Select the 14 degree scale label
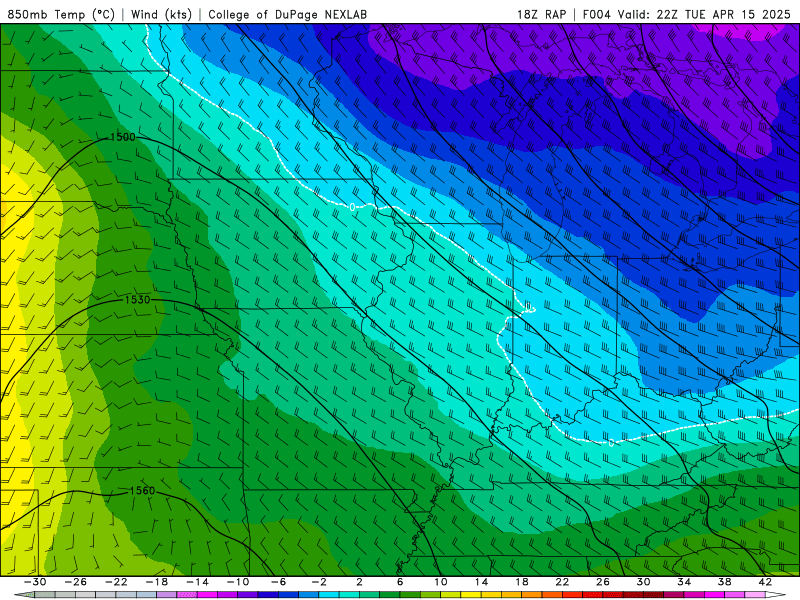 [x=481, y=582]
